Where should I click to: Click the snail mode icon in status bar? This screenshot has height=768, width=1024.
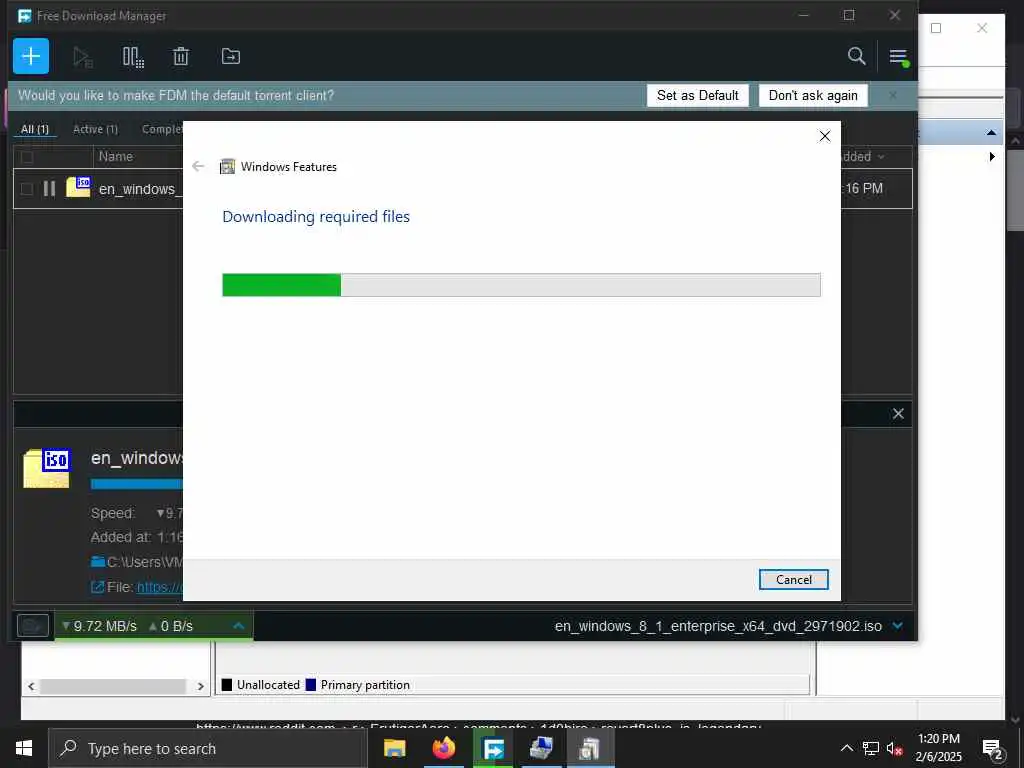tap(33, 626)
